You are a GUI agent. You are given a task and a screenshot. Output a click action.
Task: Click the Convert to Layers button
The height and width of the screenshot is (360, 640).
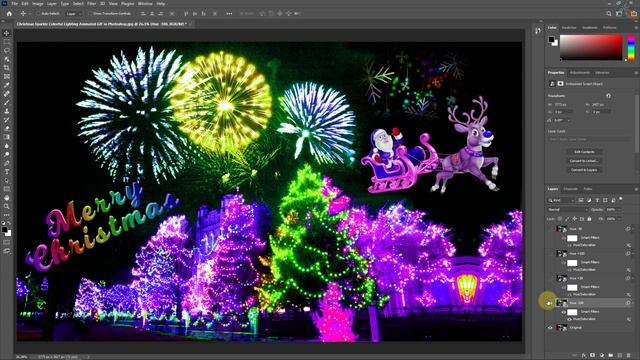pyautogui.click(x=584, y=170)
